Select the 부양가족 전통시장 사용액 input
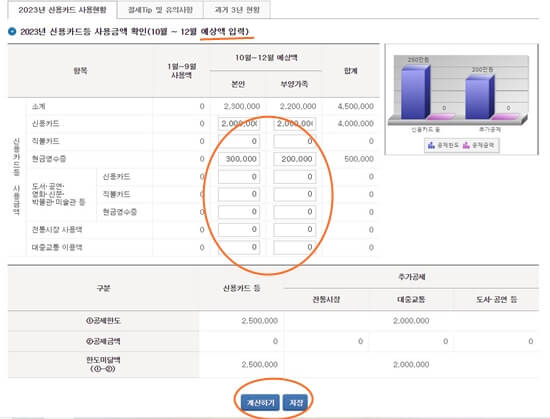The width and height of the screenshot is (550, 419). [x=295, y=229]
